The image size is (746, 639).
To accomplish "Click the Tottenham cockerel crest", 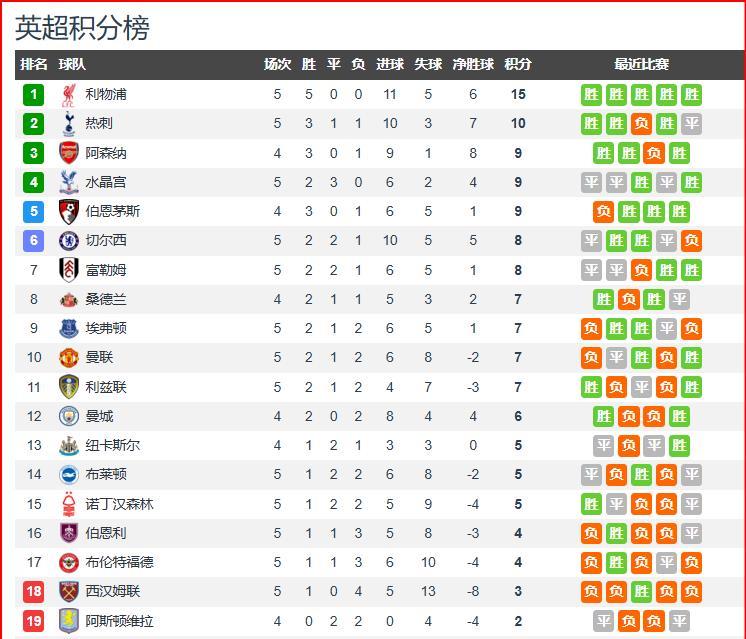I will (x=69, y=124).
